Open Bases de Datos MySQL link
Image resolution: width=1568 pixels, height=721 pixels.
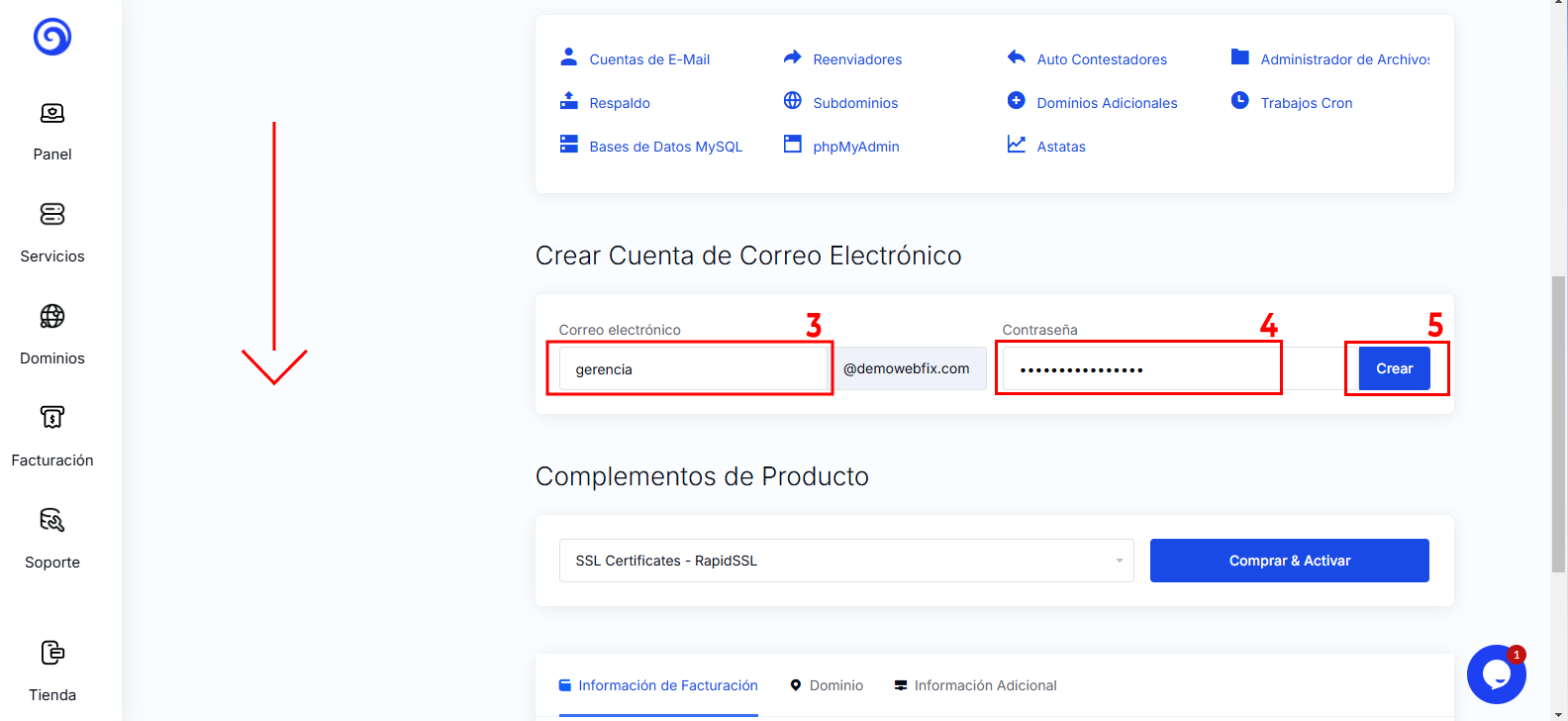[x=665, y=147]
